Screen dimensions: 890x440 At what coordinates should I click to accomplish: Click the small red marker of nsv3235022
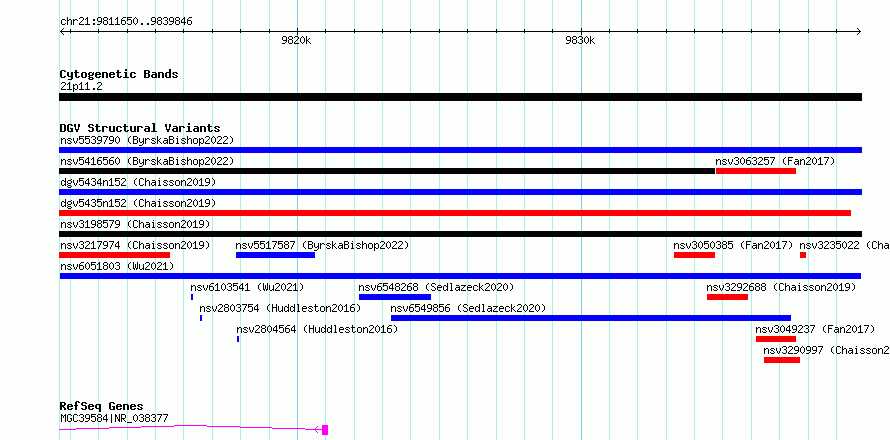(x=803, y=255)
